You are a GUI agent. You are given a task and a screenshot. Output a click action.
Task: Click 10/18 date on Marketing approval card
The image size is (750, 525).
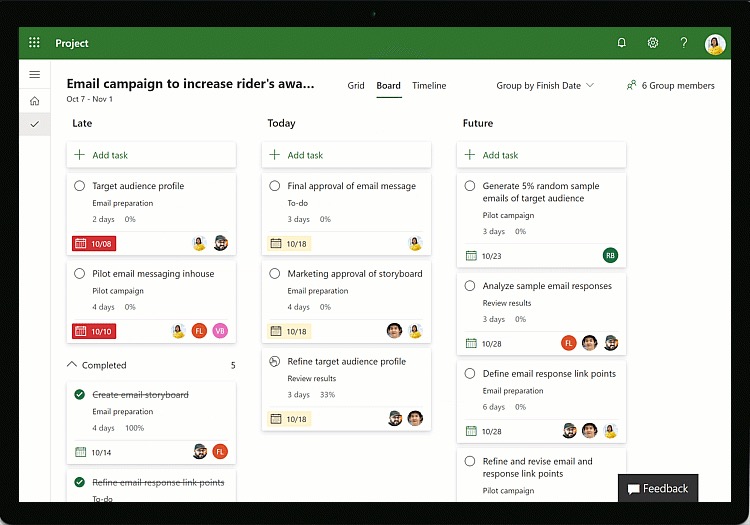(x=289, y=331)
